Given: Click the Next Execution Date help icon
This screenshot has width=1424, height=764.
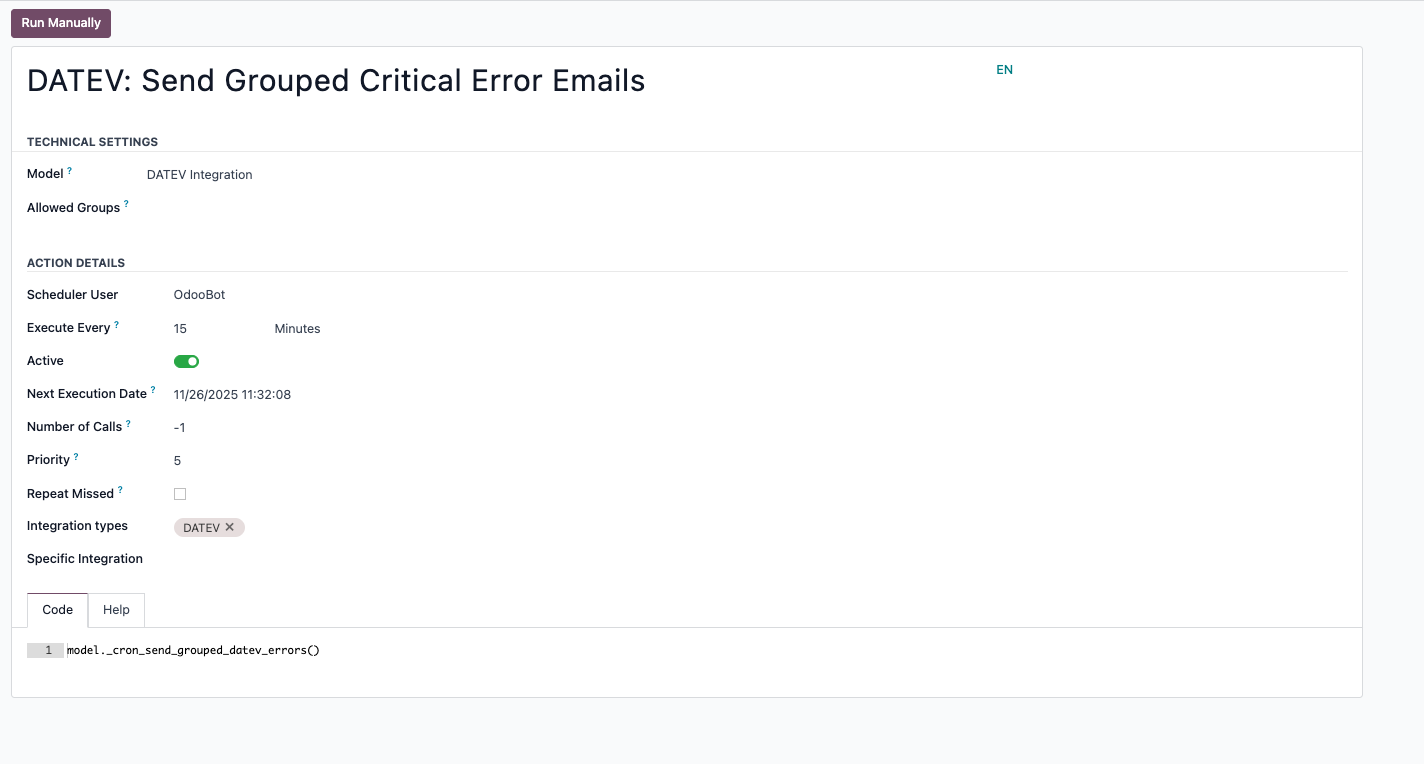Looking at the screenshot, I should click(153, 390).
